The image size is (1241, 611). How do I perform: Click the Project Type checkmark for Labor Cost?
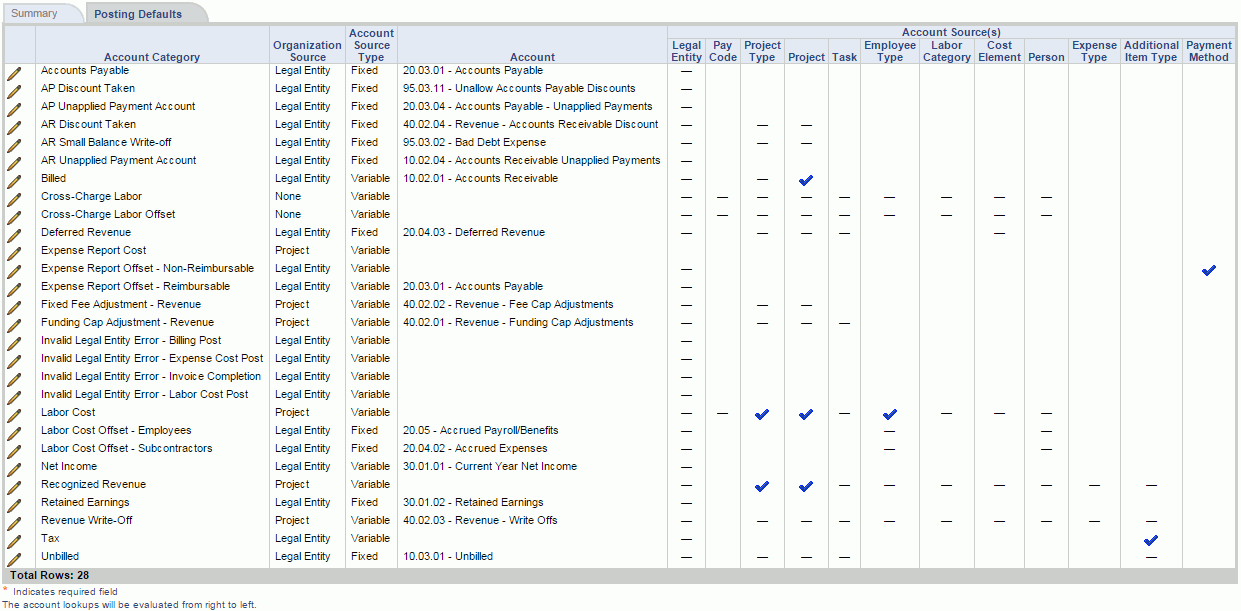762,414
